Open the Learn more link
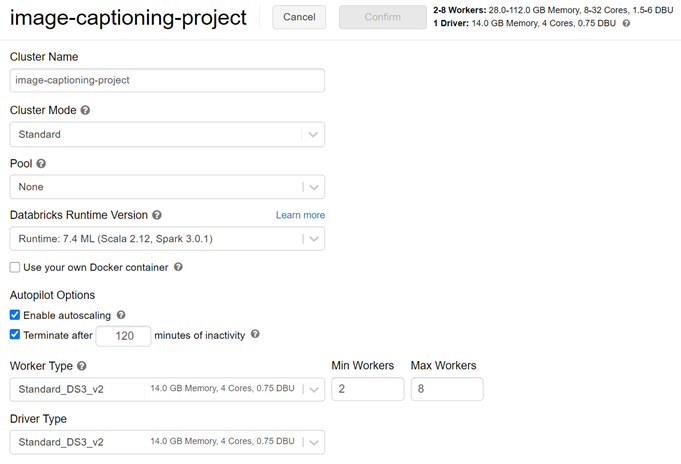 click(x=300, y=215)
